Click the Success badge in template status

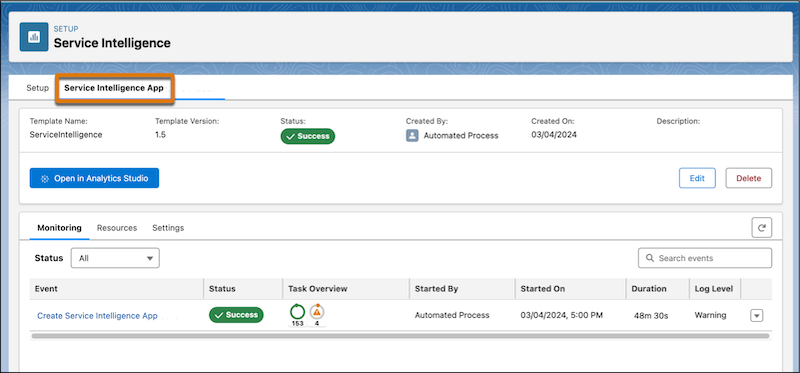[x=308, y=136]
